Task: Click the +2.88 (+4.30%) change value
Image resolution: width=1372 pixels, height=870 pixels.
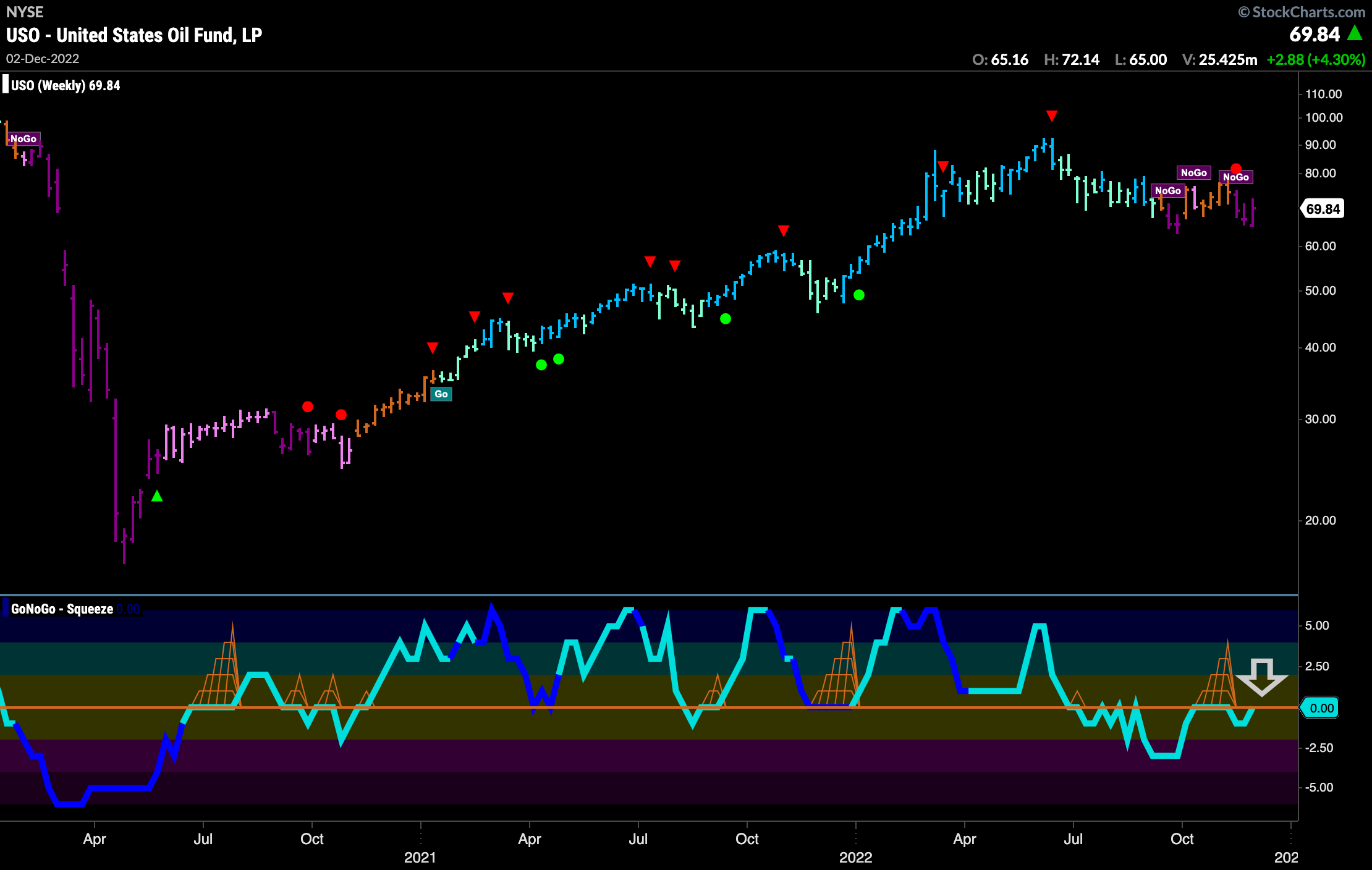Action: (x=1316, y=60)
